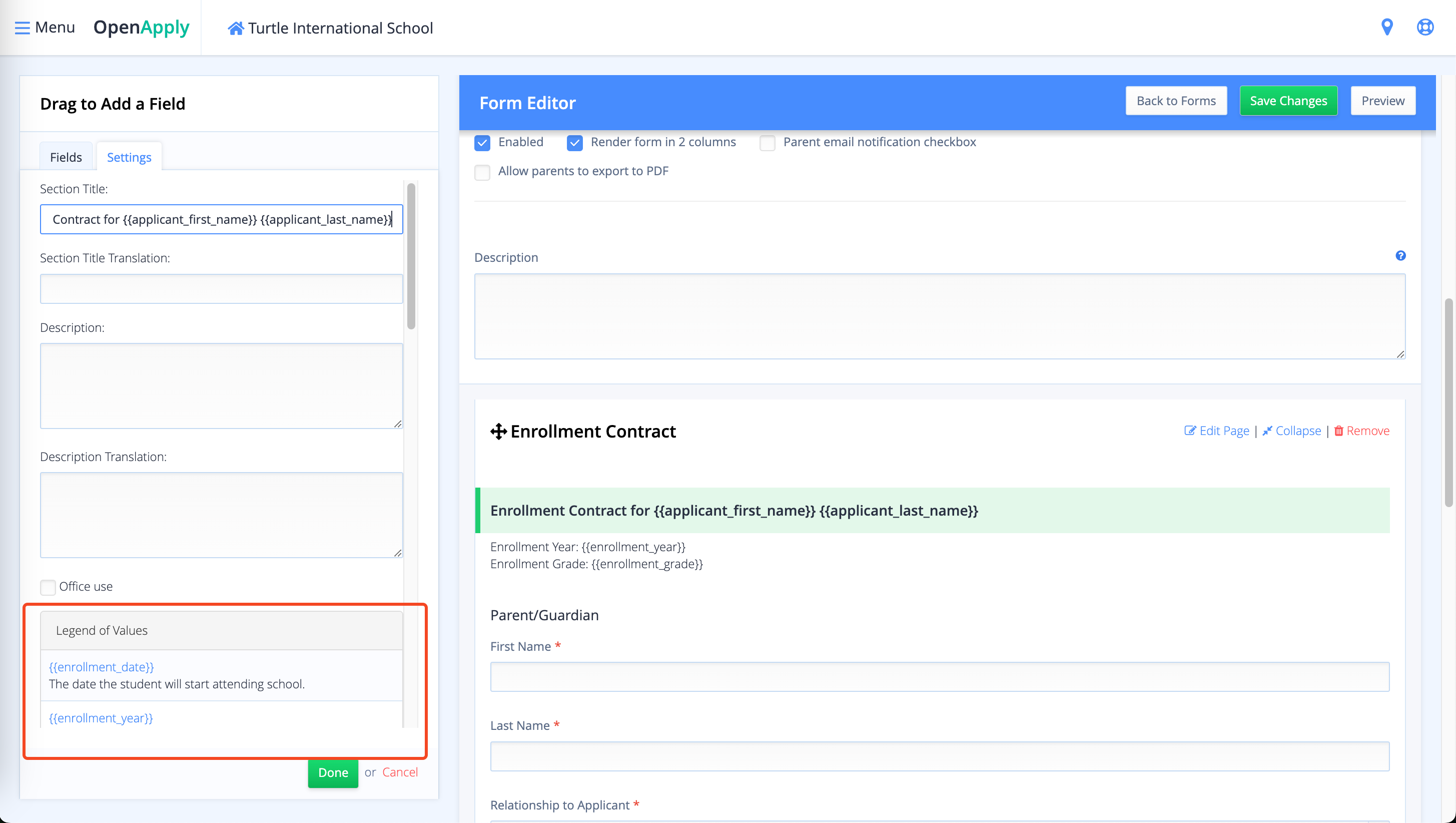Open the lifebuoy help icon
The image size is (1456, 823).
click(1425, 27)
